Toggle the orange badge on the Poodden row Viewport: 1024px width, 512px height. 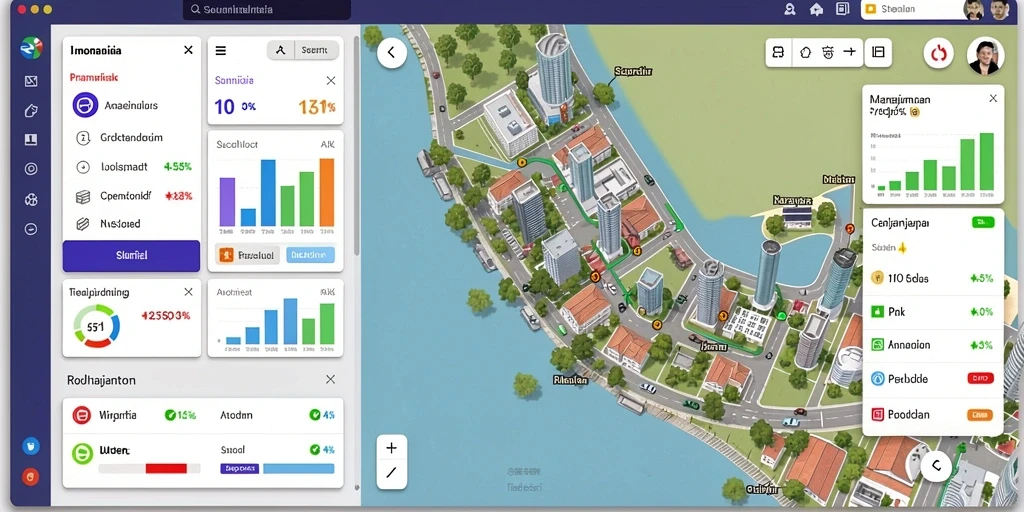[980, 414]
